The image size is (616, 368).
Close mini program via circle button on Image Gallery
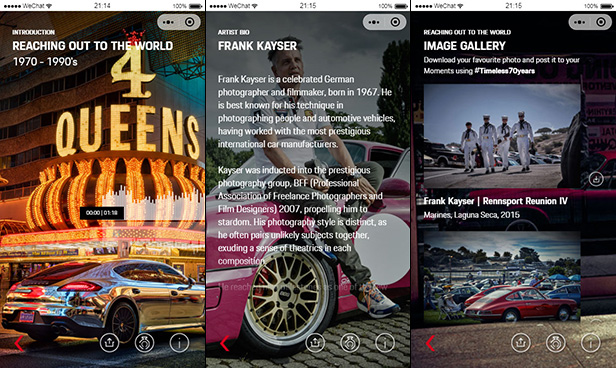point(601,22)
